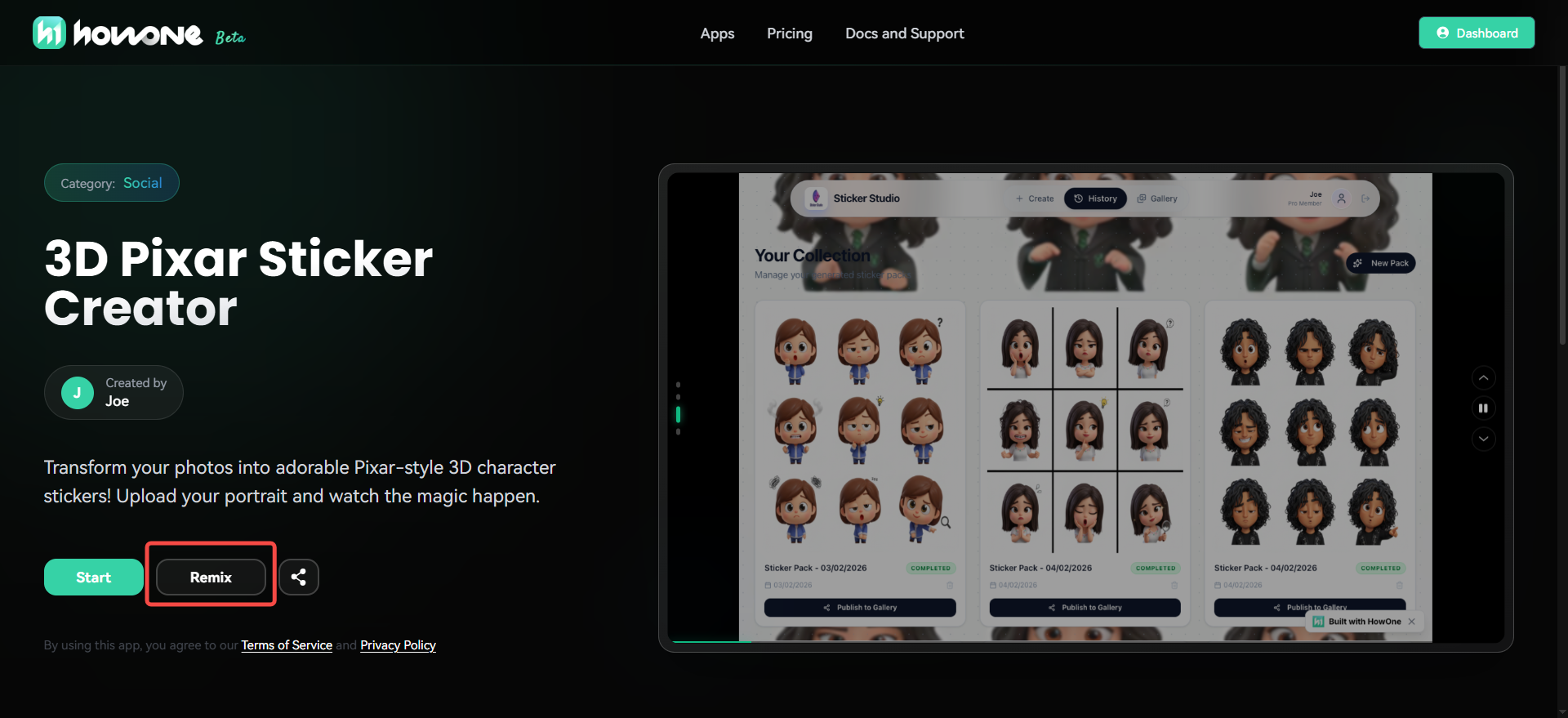Screen dimensions: 1568x718
Task: Click the Remix button
Action: pyautogui.click(x=211, y=578)
